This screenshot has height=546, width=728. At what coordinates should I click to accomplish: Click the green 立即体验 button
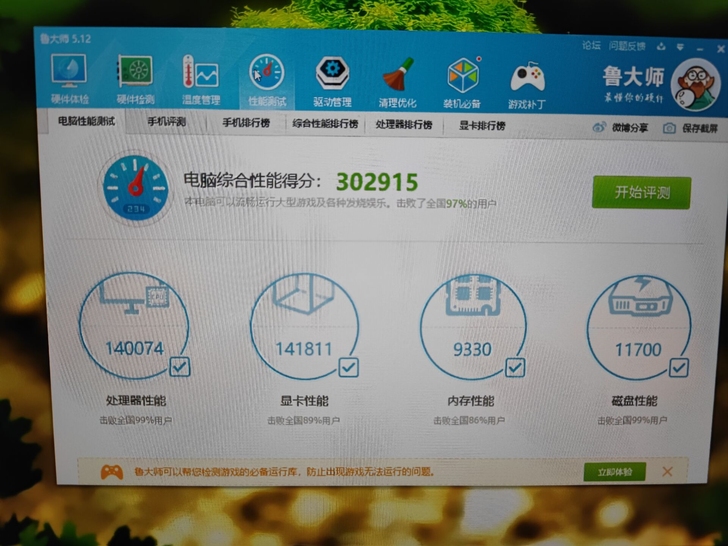tap(615, 472)
